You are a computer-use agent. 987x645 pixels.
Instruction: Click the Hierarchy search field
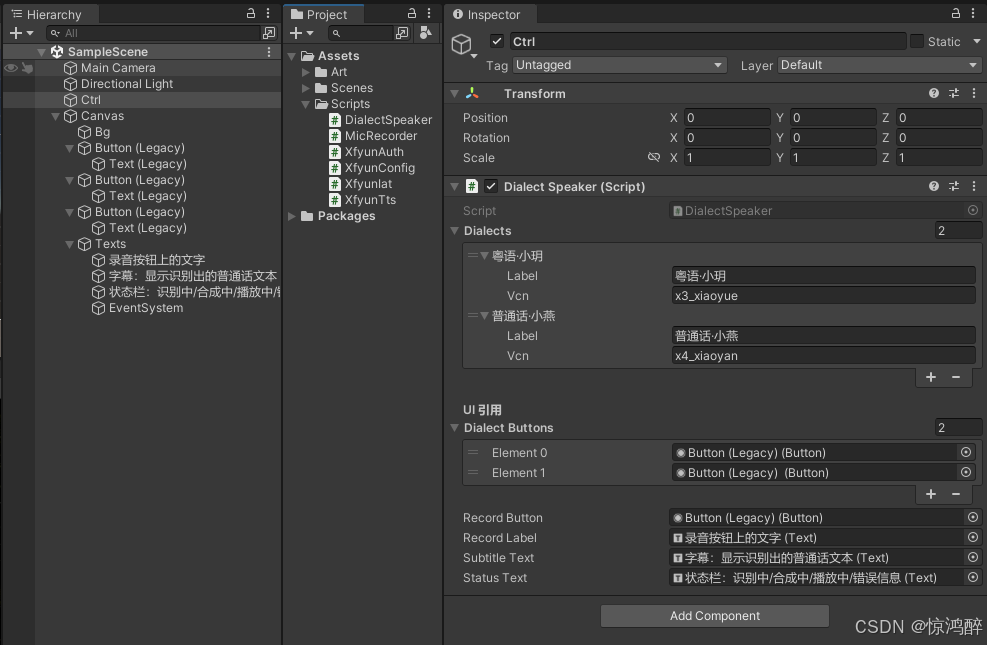tap(154, 33)
